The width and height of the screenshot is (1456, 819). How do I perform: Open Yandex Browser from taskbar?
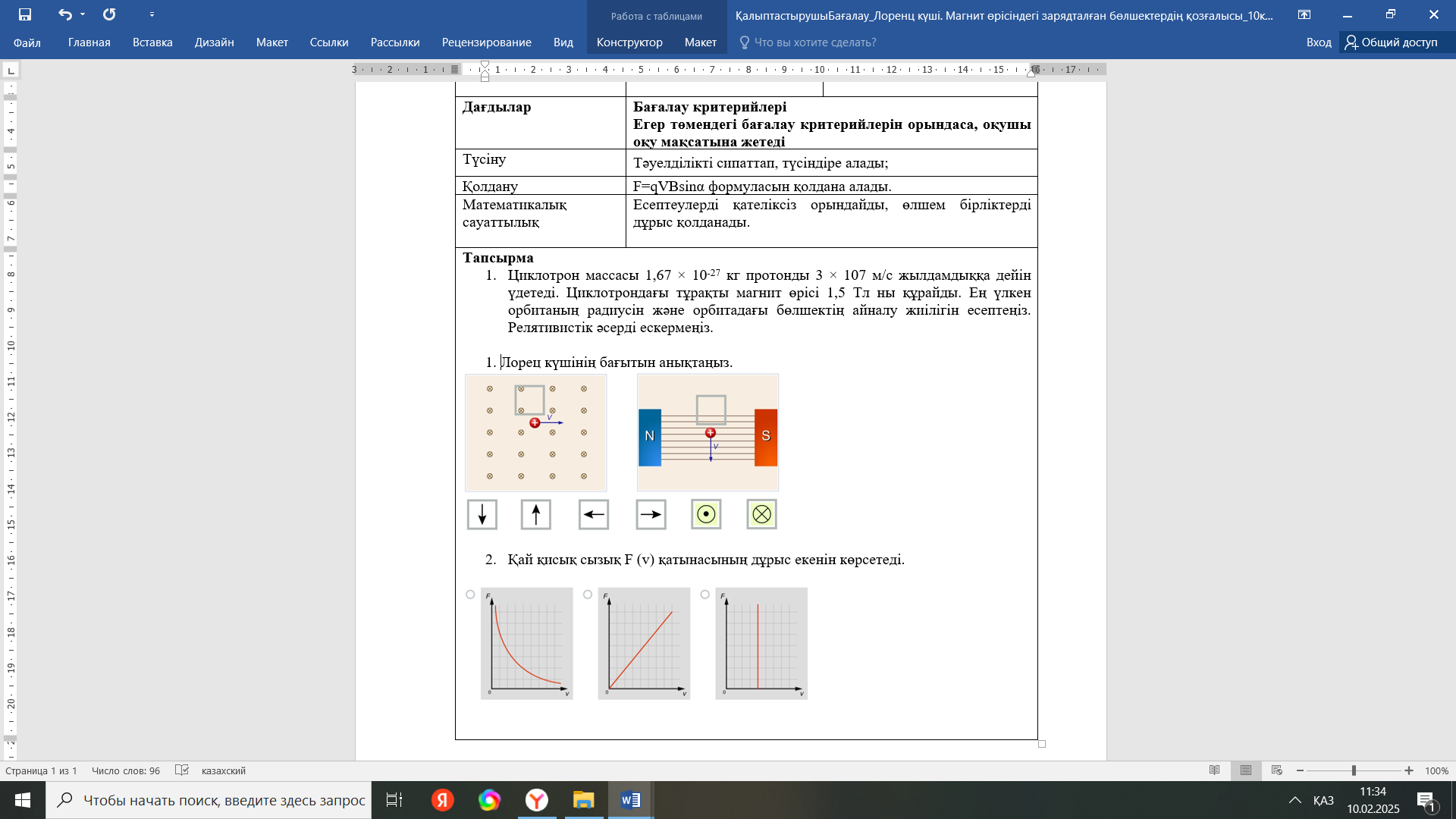coord(537,800)
